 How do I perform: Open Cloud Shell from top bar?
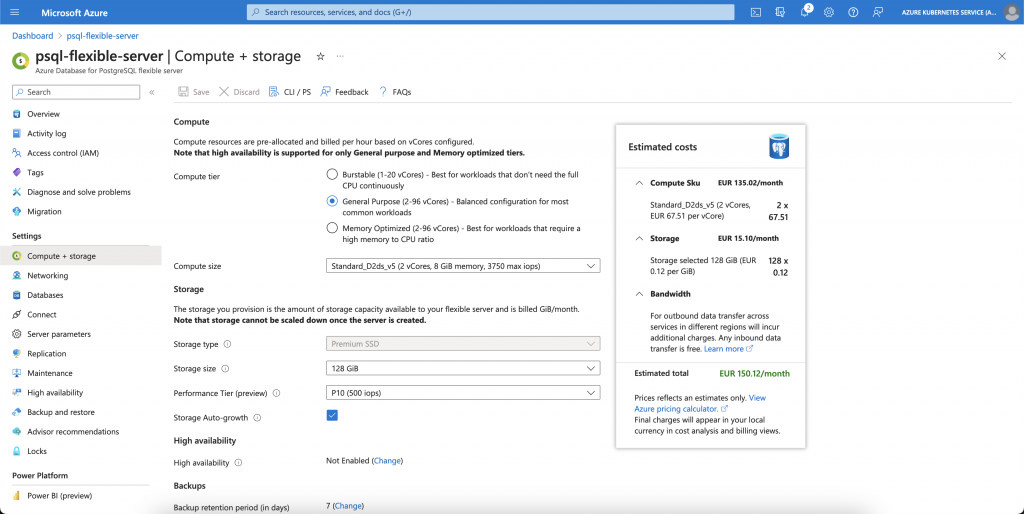(x=756, y=12)
